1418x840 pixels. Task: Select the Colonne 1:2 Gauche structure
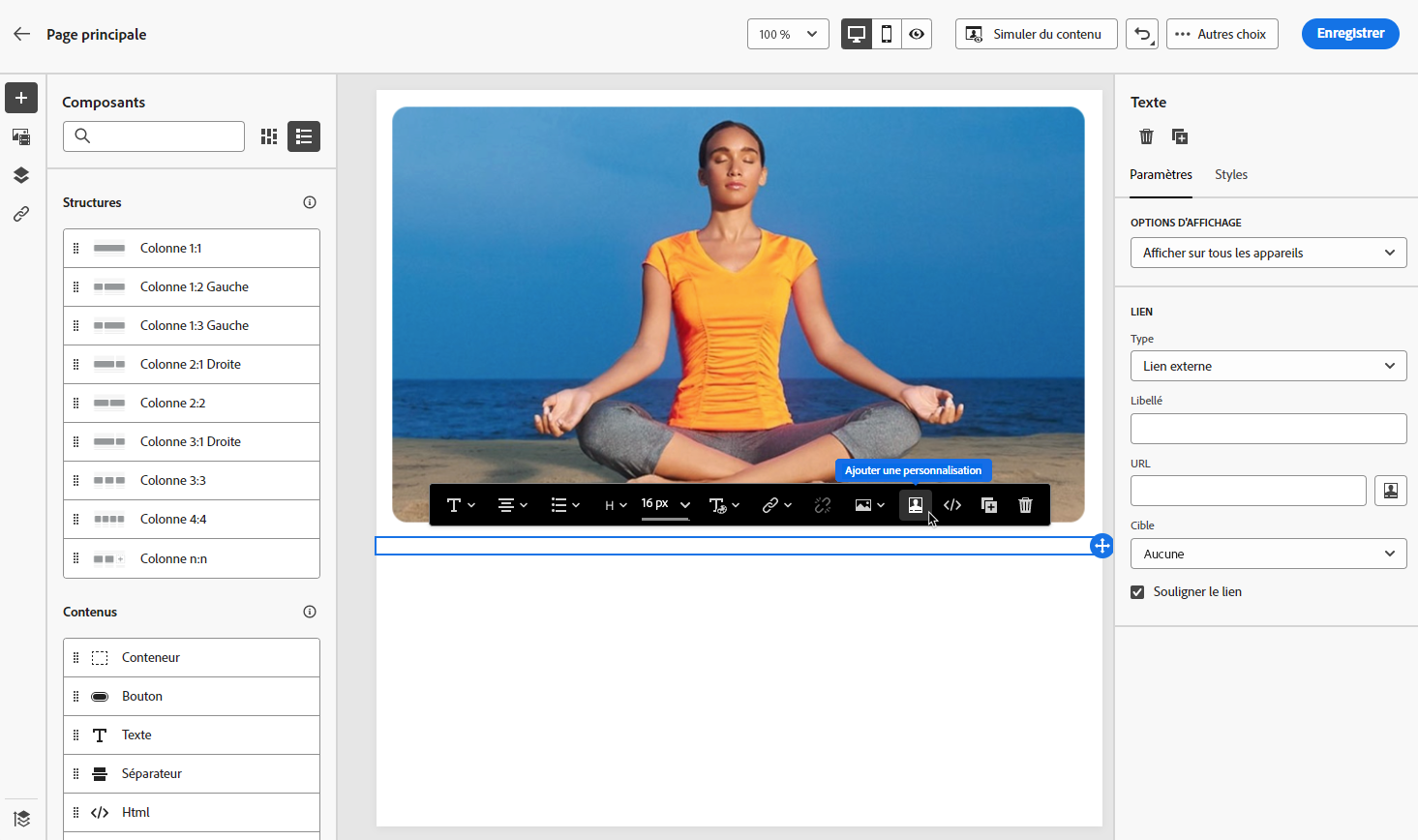pos(192,287)
